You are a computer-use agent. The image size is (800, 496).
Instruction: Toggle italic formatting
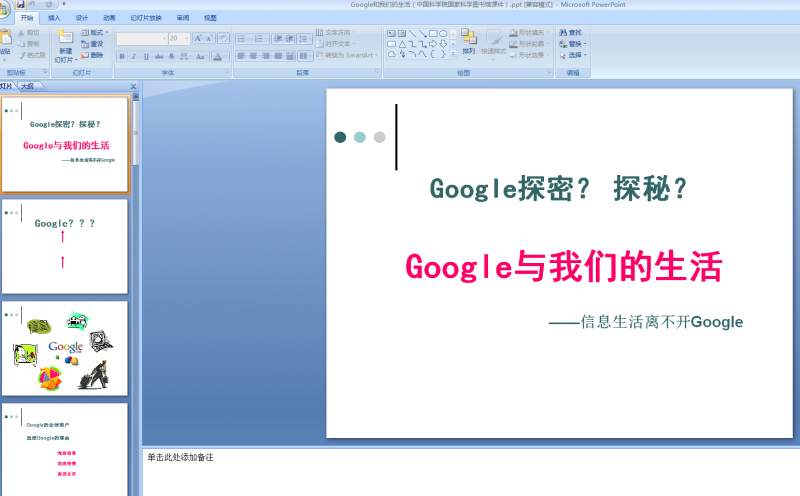click(x=134, y=57)
